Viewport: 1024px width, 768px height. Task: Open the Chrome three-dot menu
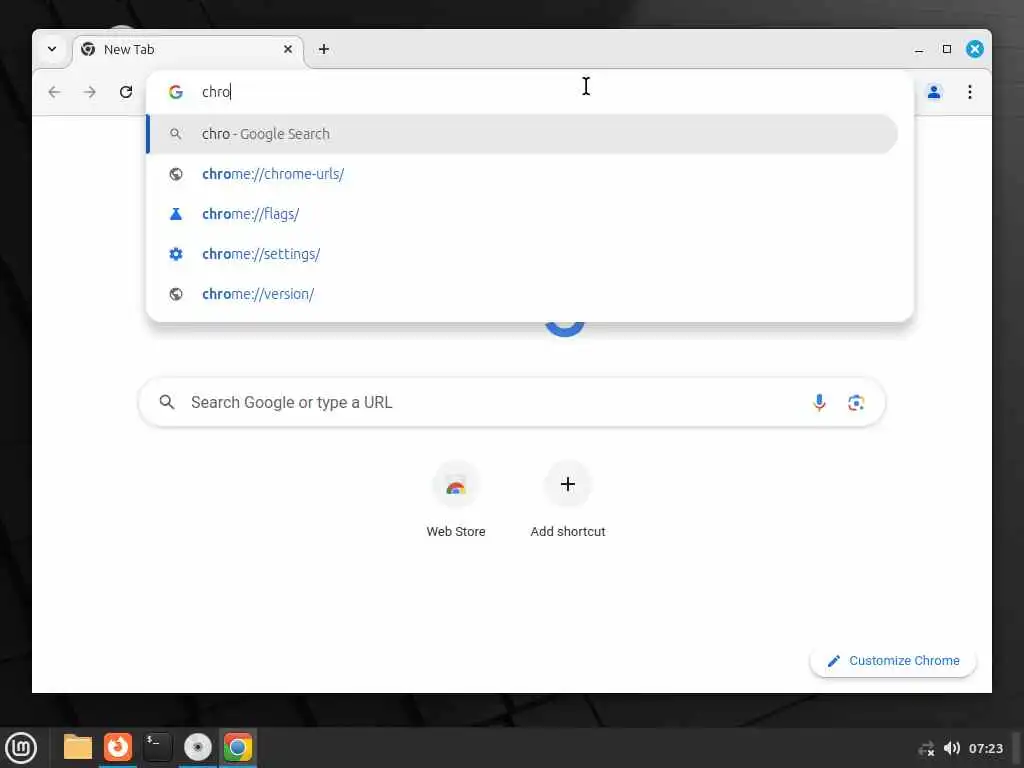(970, 92)
